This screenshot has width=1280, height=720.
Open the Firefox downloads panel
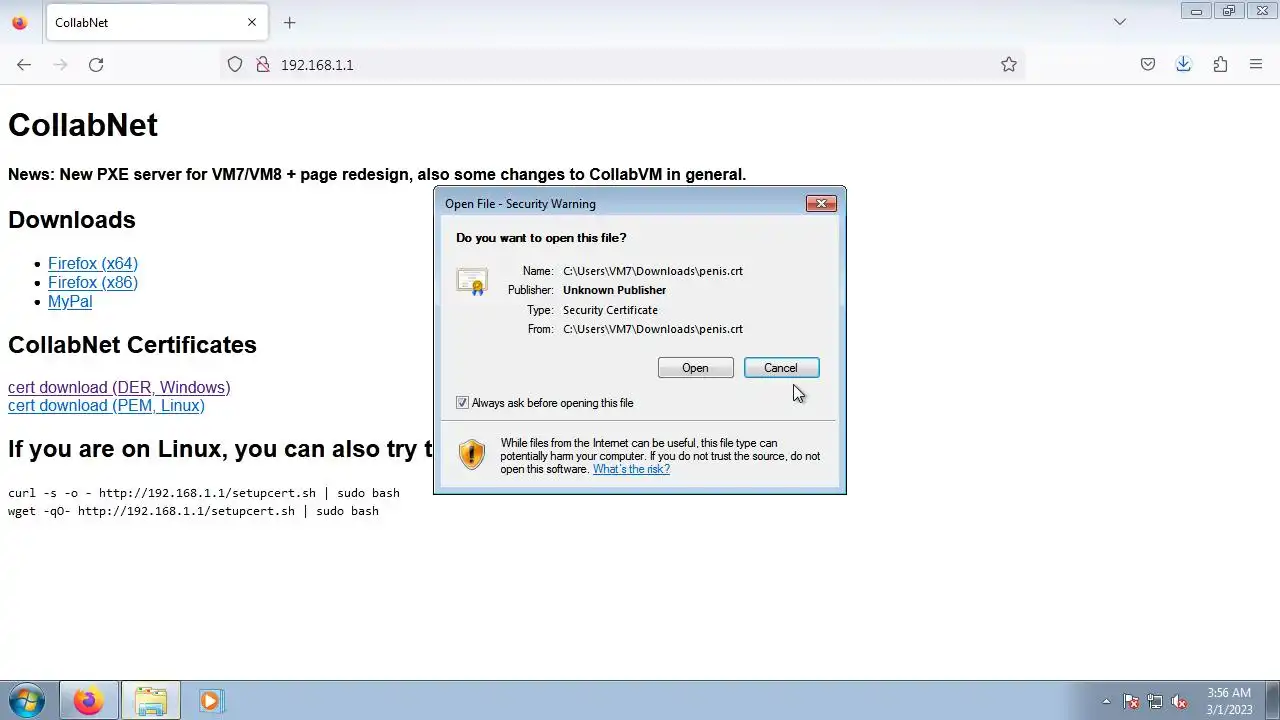click(x=1184, y=64)
